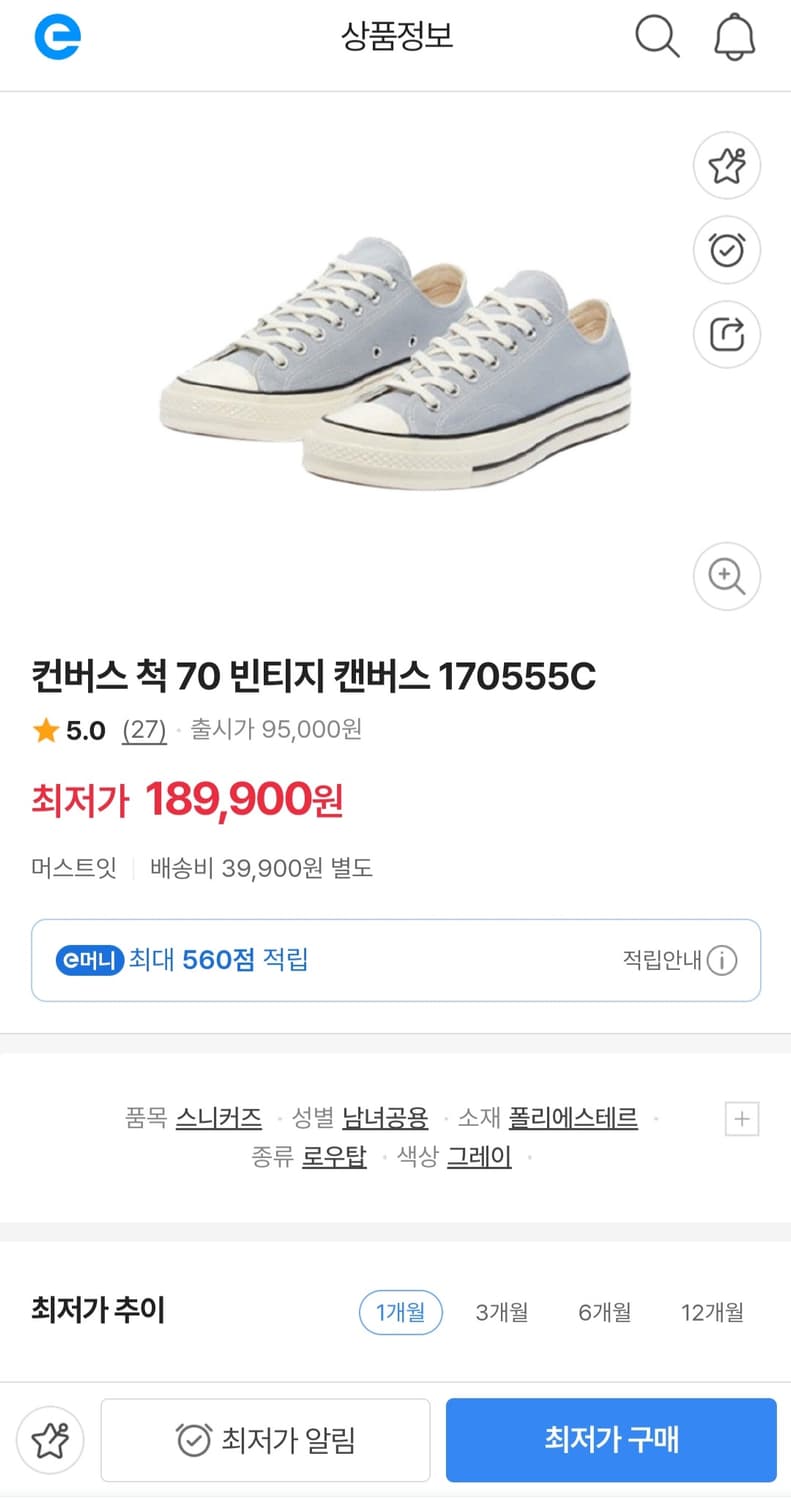
Task: Switch price trend to 3개월
Action: pos(502,1312)
